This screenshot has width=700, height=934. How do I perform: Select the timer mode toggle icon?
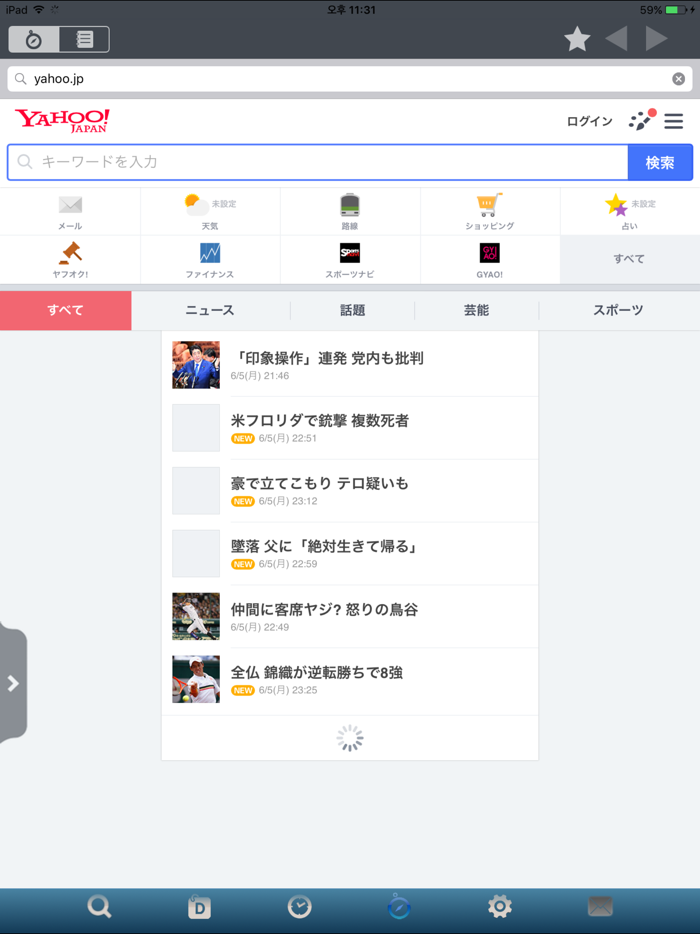(34, 39)
